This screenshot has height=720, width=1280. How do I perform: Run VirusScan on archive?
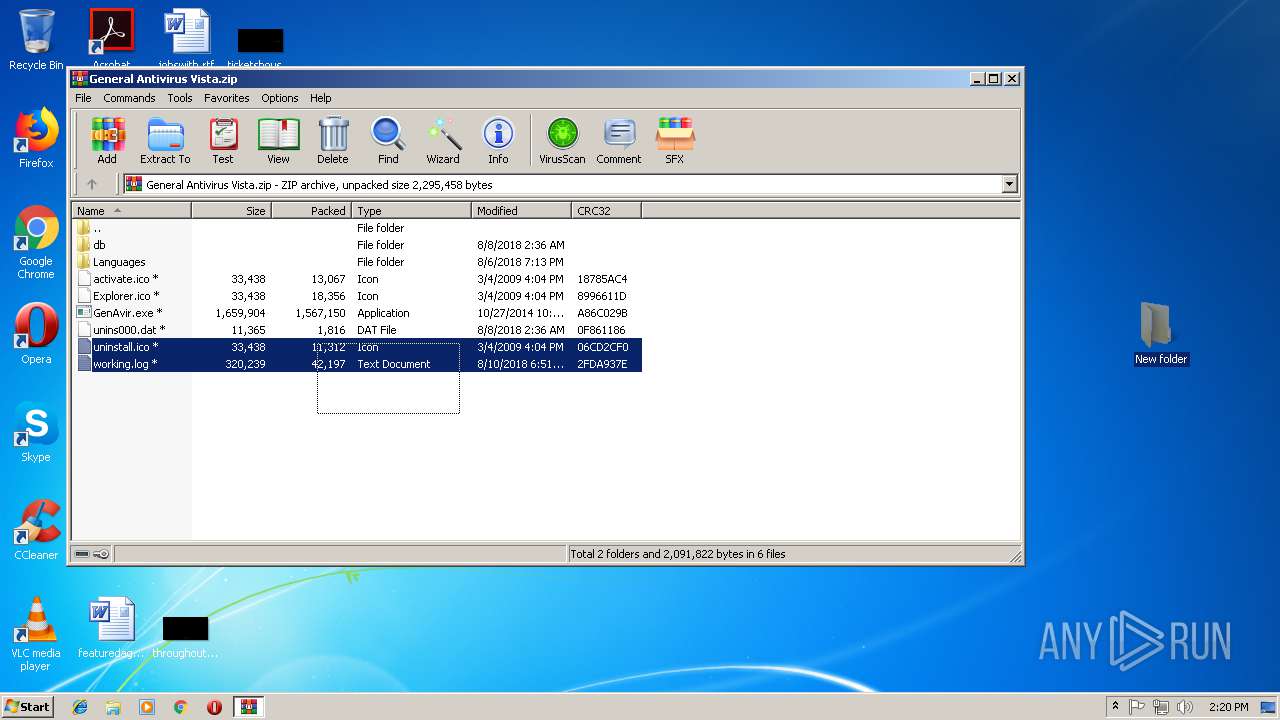coord(562,140)
